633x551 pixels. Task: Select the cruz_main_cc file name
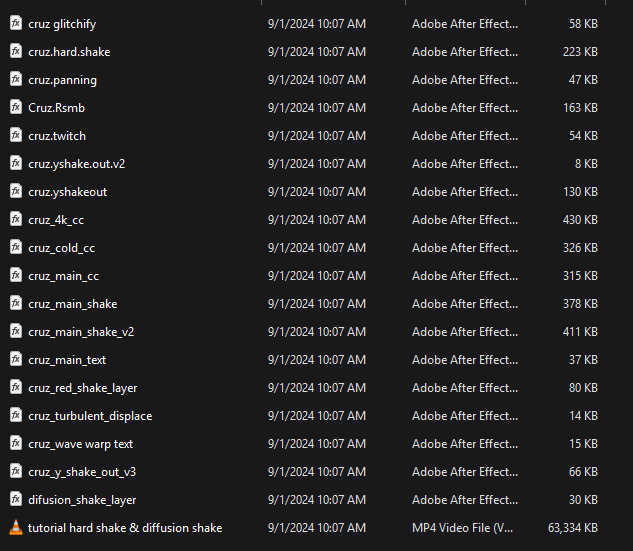coord(63,275)
